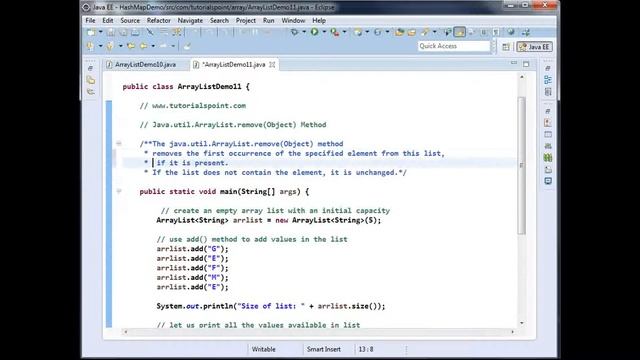Open the New Server dropdown arrow
This screenshot has height=360, width=640.
coord(367,32)
